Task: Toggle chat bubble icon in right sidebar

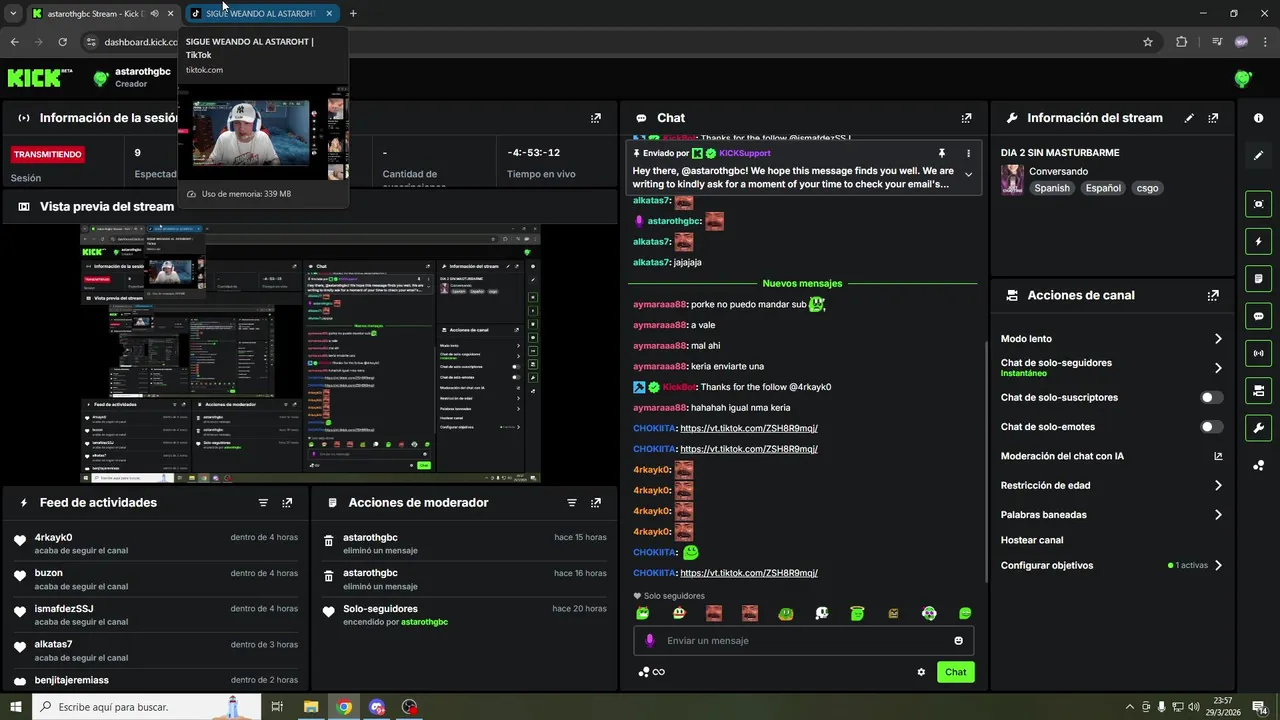Action: [1258, 316]
